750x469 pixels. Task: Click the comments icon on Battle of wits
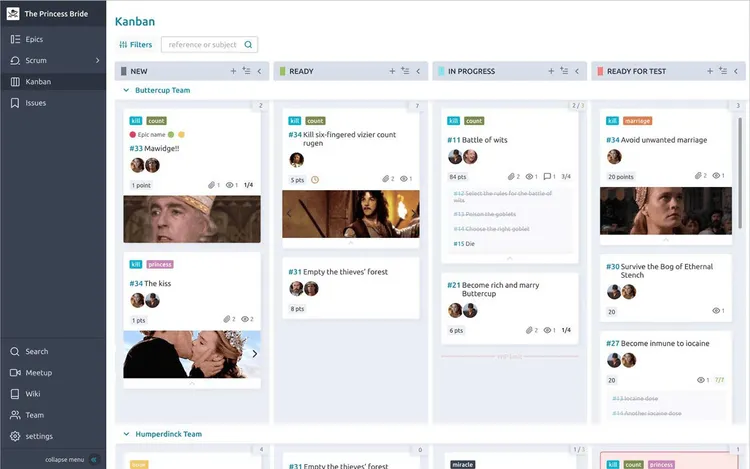click(547, 176)
